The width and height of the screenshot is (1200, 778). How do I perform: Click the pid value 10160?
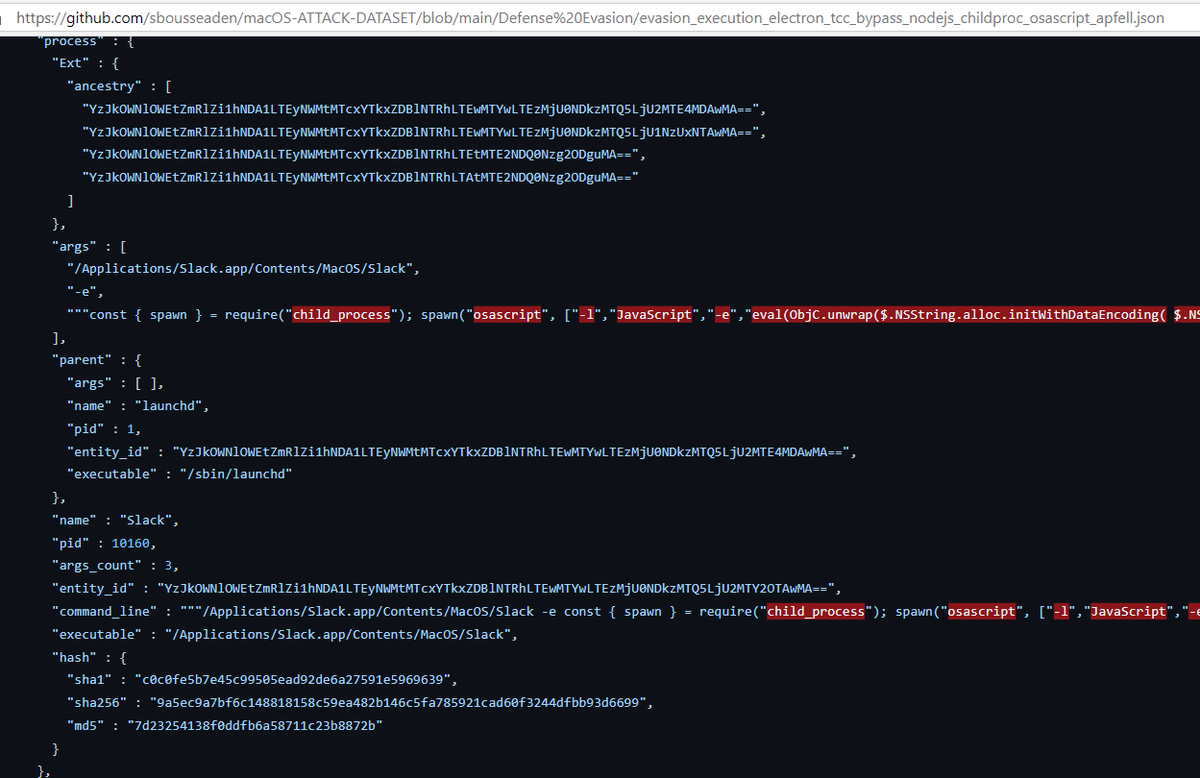point(131,543)
